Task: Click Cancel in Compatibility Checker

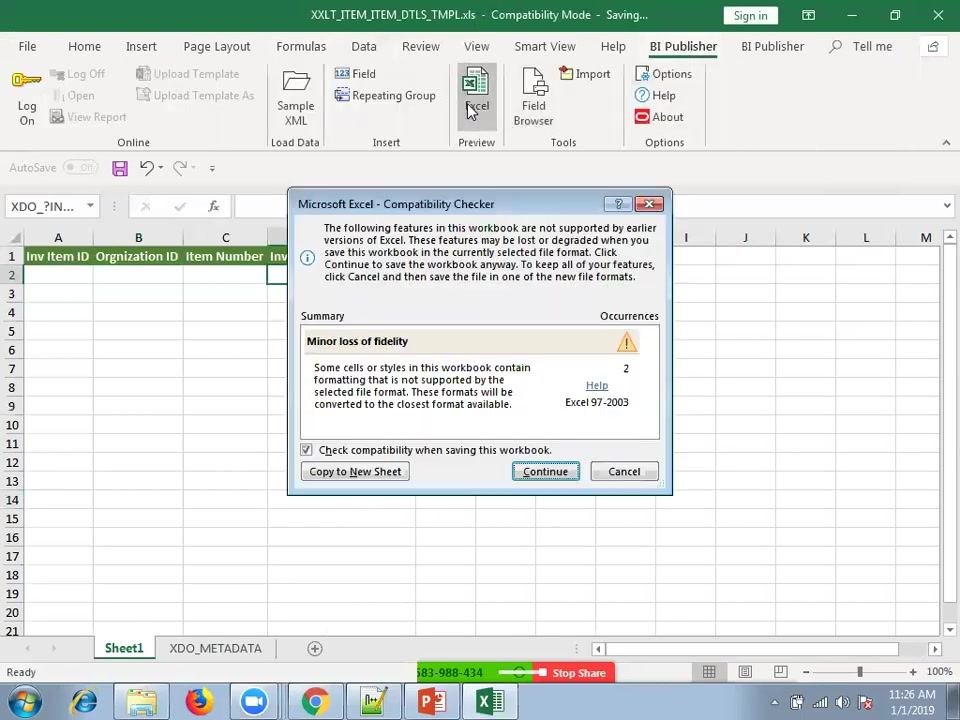Action: (x=624, y=471)
